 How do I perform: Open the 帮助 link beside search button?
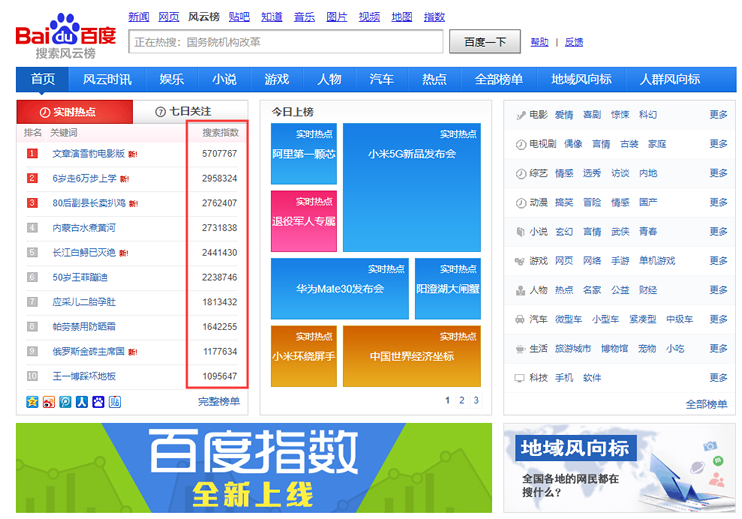539,42
